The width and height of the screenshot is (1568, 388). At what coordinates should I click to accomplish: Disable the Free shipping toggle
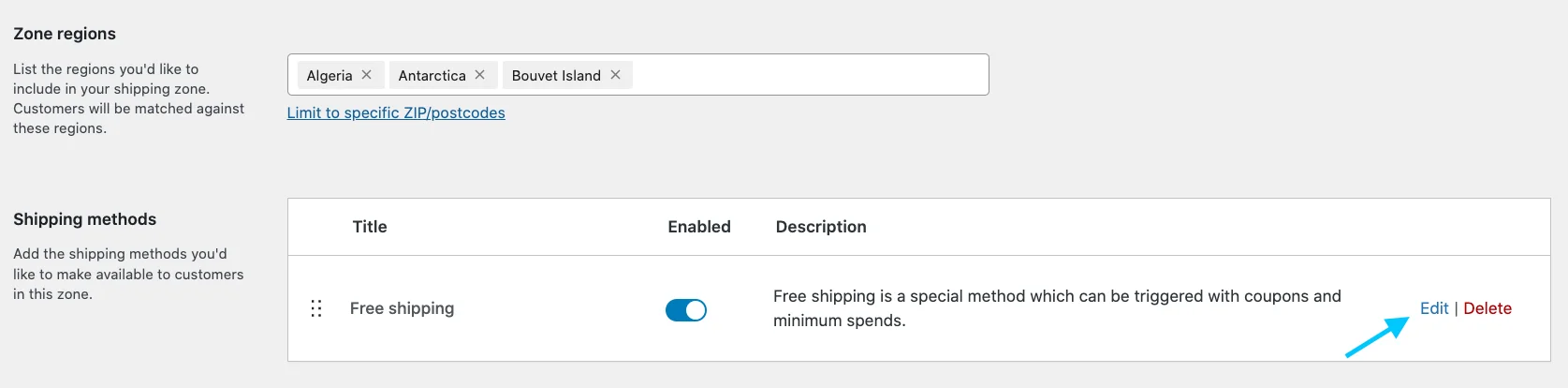[x=686, y=310]
